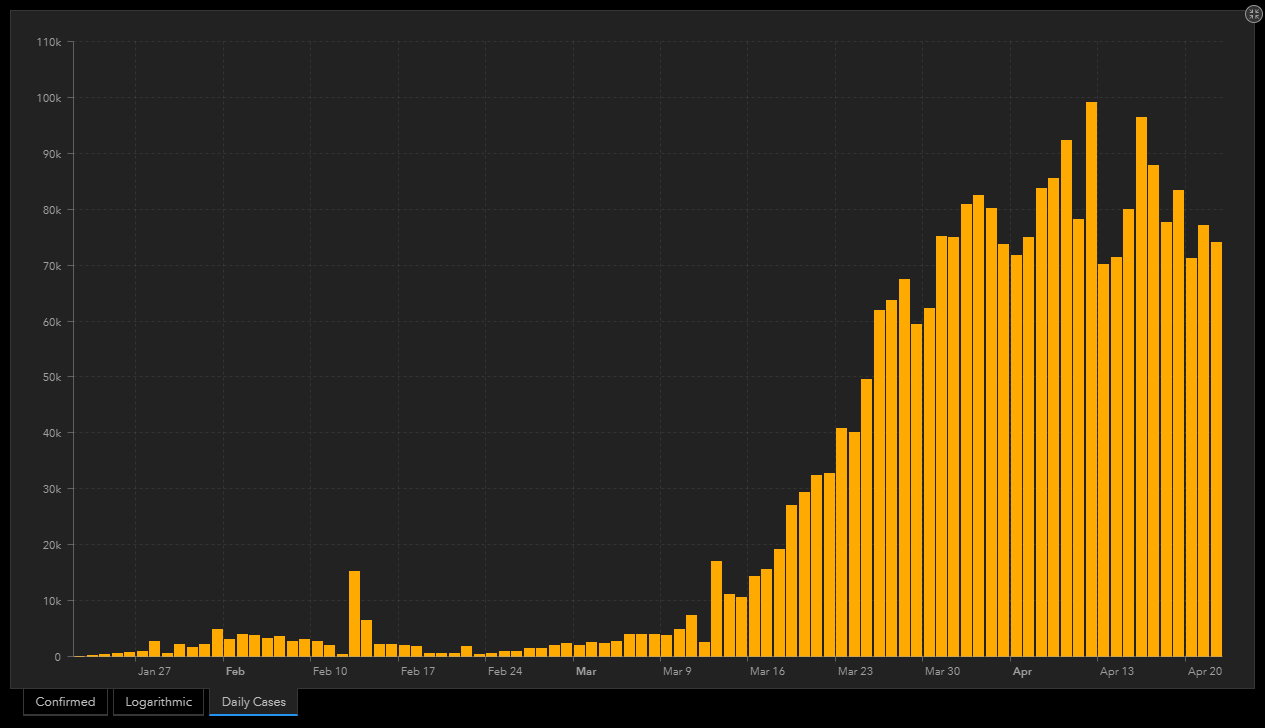Click the 110k y-axis label
1265x728 pixels.
tap(48, 42)
